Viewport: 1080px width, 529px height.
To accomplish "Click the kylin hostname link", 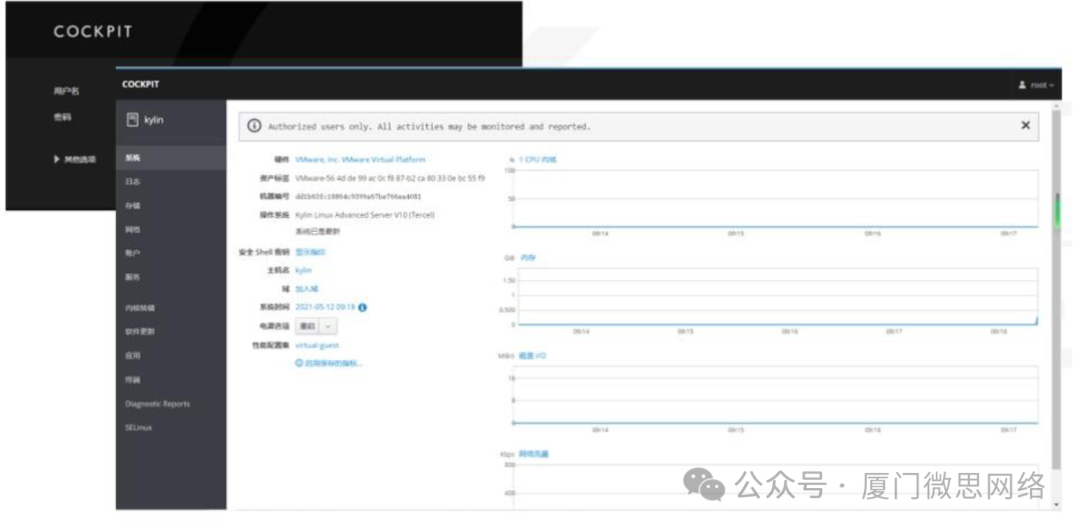I will (x=304, y=271).
